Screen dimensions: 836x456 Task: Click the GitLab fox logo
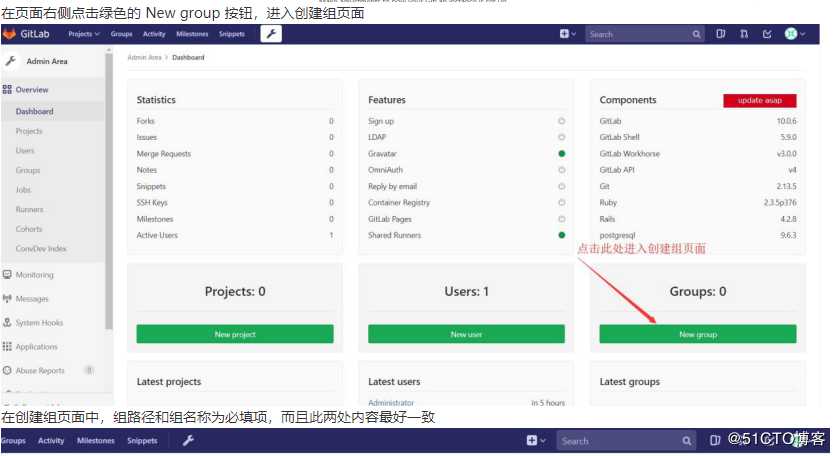[x=9, y=34]
